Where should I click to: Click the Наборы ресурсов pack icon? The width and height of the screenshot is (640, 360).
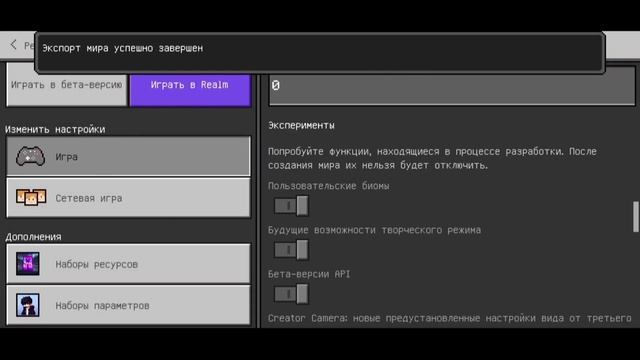point(28,264)
